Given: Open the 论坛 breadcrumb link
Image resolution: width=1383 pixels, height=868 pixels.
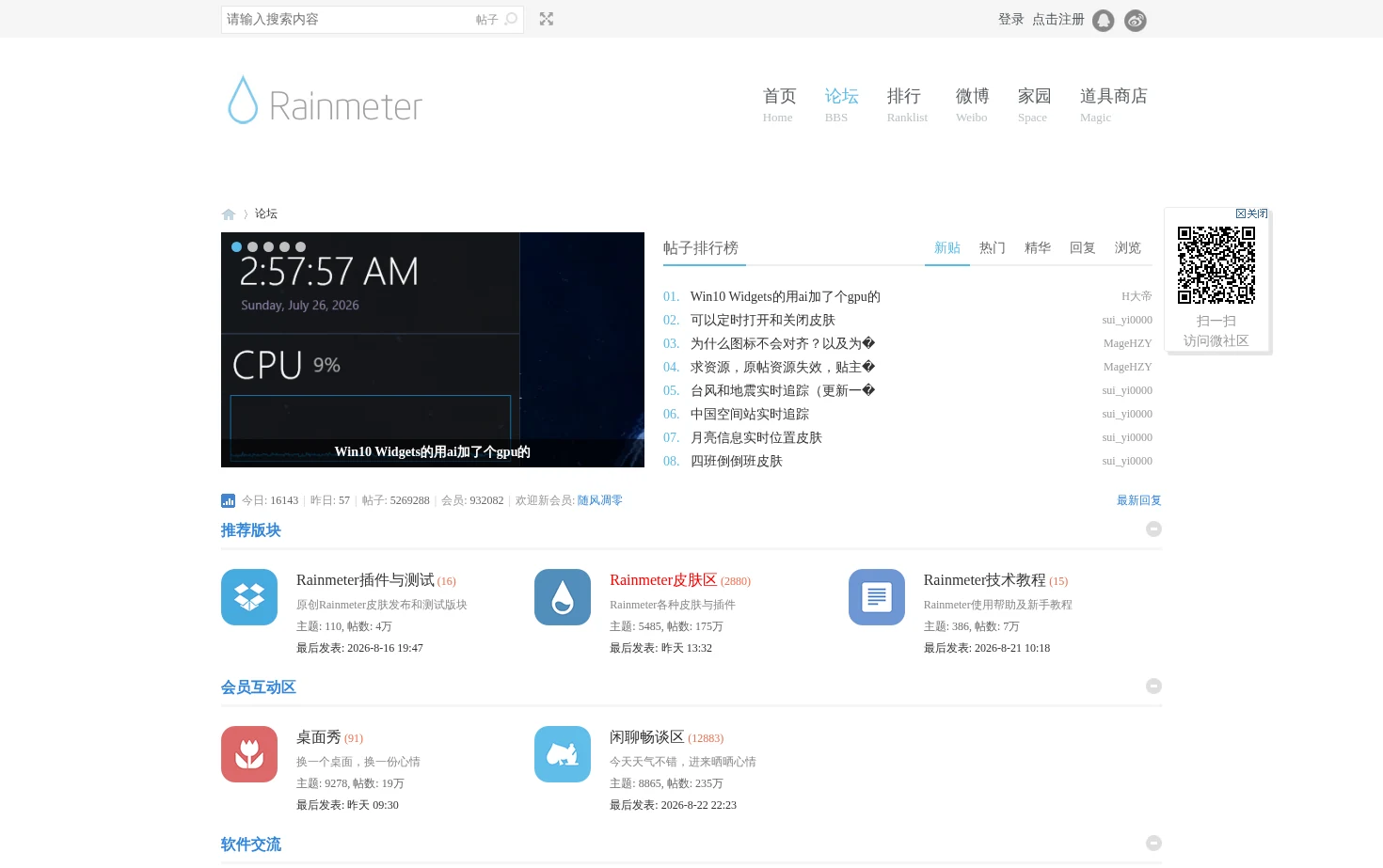Looking at the screenshot, I should click(x=266, y=214).
